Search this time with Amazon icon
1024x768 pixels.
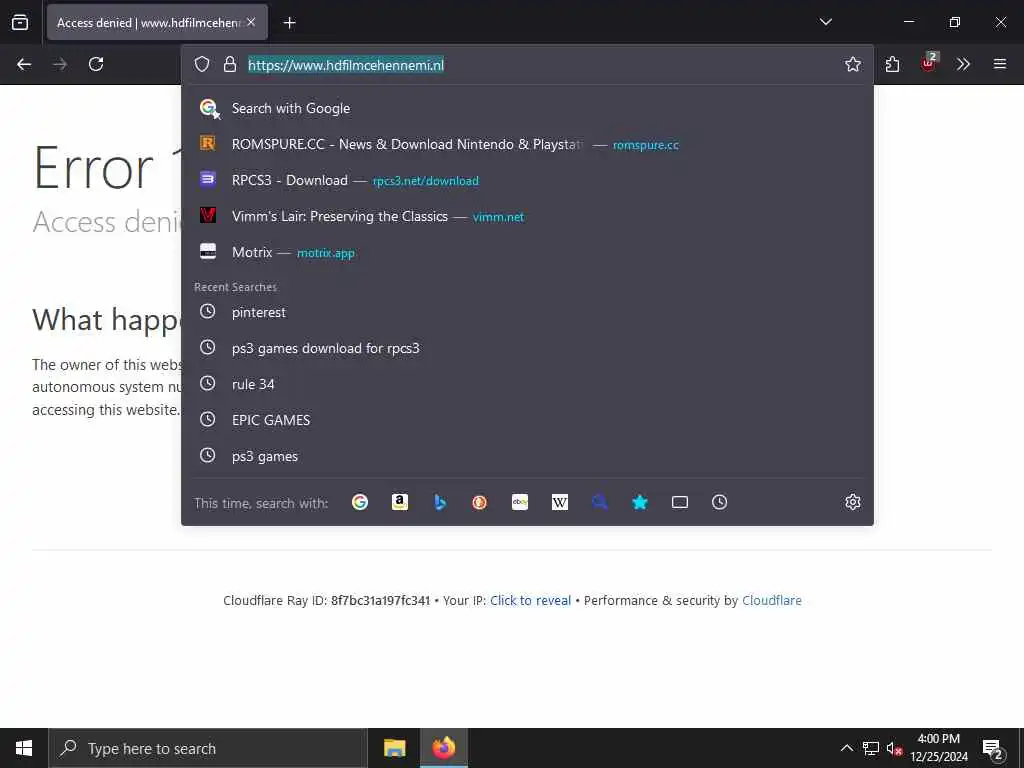click(400, 502)
